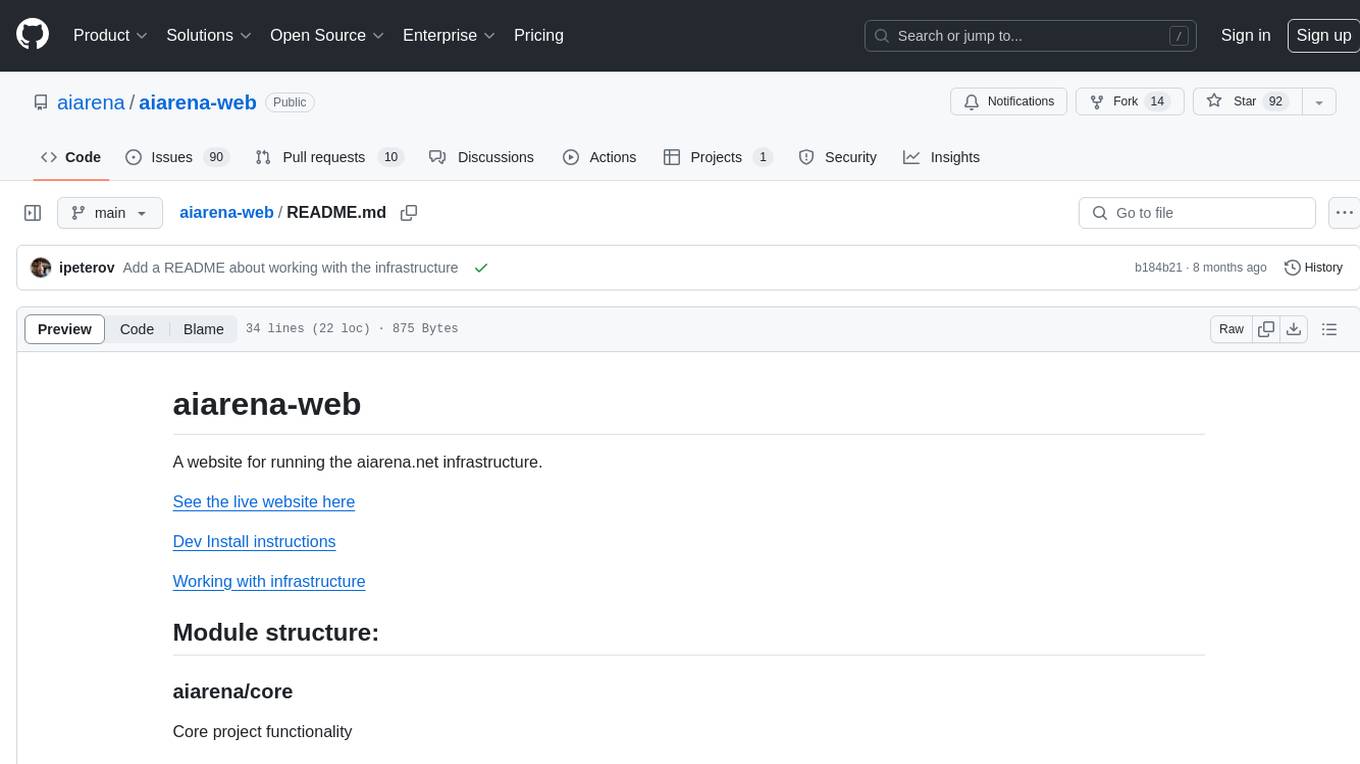Open the Dev Install instructions link
The height and width of the screenshot is (764, 1360).
[254, 542]
